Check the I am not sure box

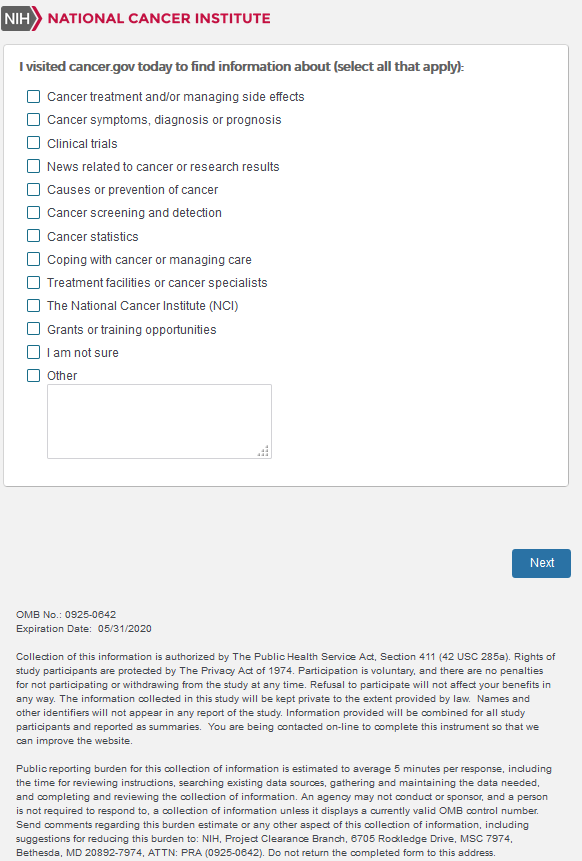pos(33,352)
